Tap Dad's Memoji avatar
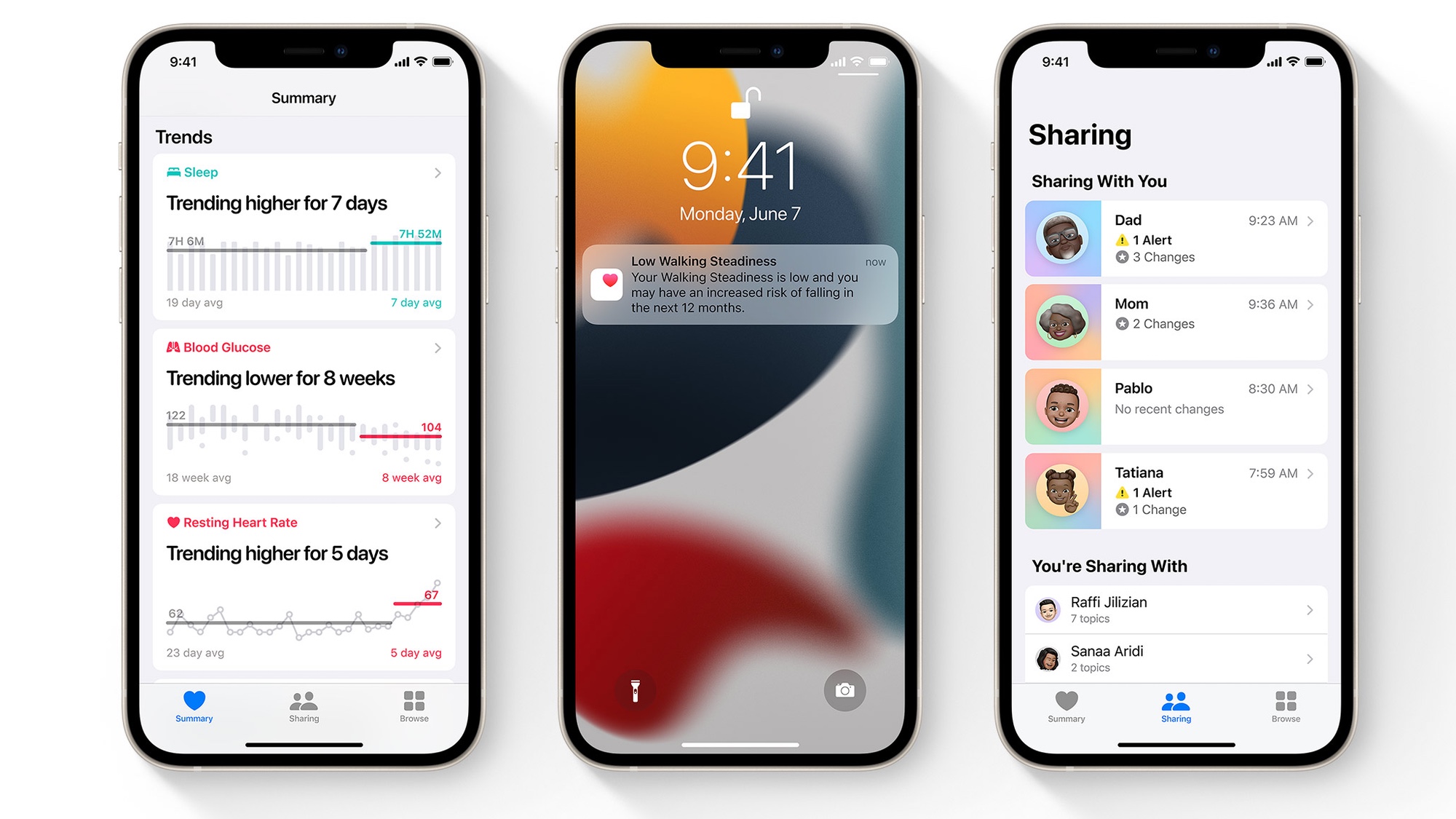Screen dimensions: 1456x819 (x=1063, y=238)
